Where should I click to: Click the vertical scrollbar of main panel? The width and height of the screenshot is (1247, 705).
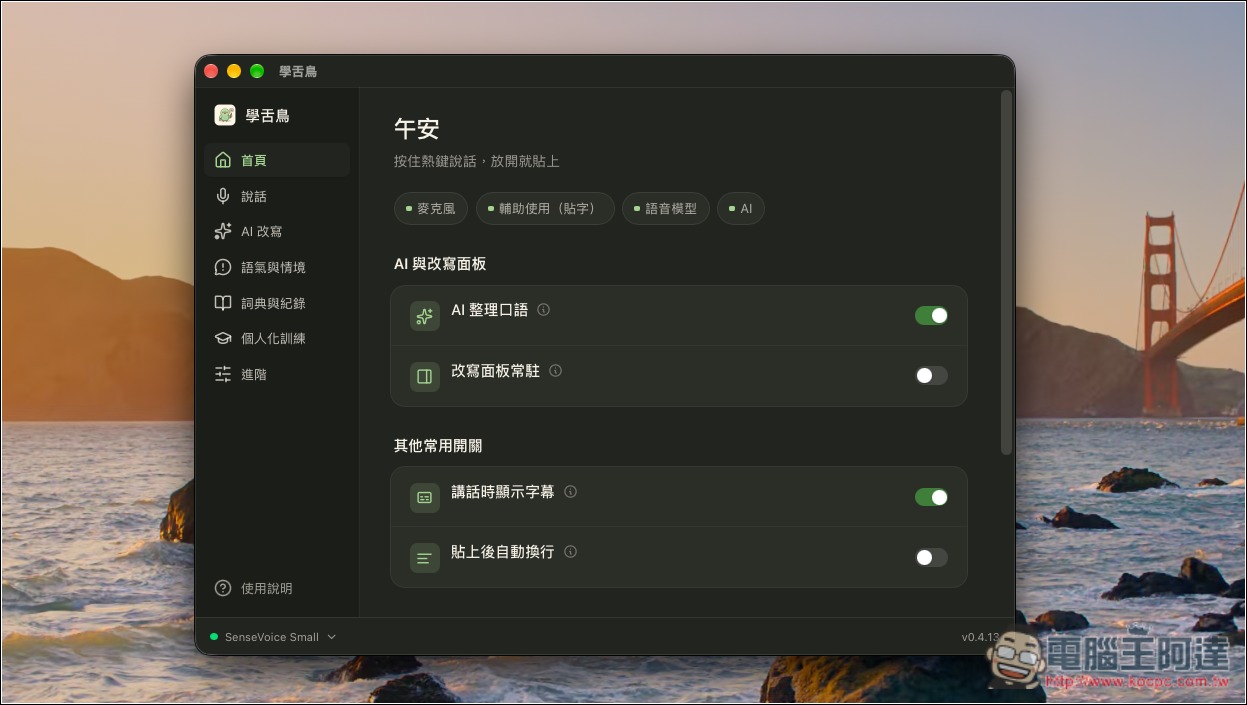tap(1006, 272)
